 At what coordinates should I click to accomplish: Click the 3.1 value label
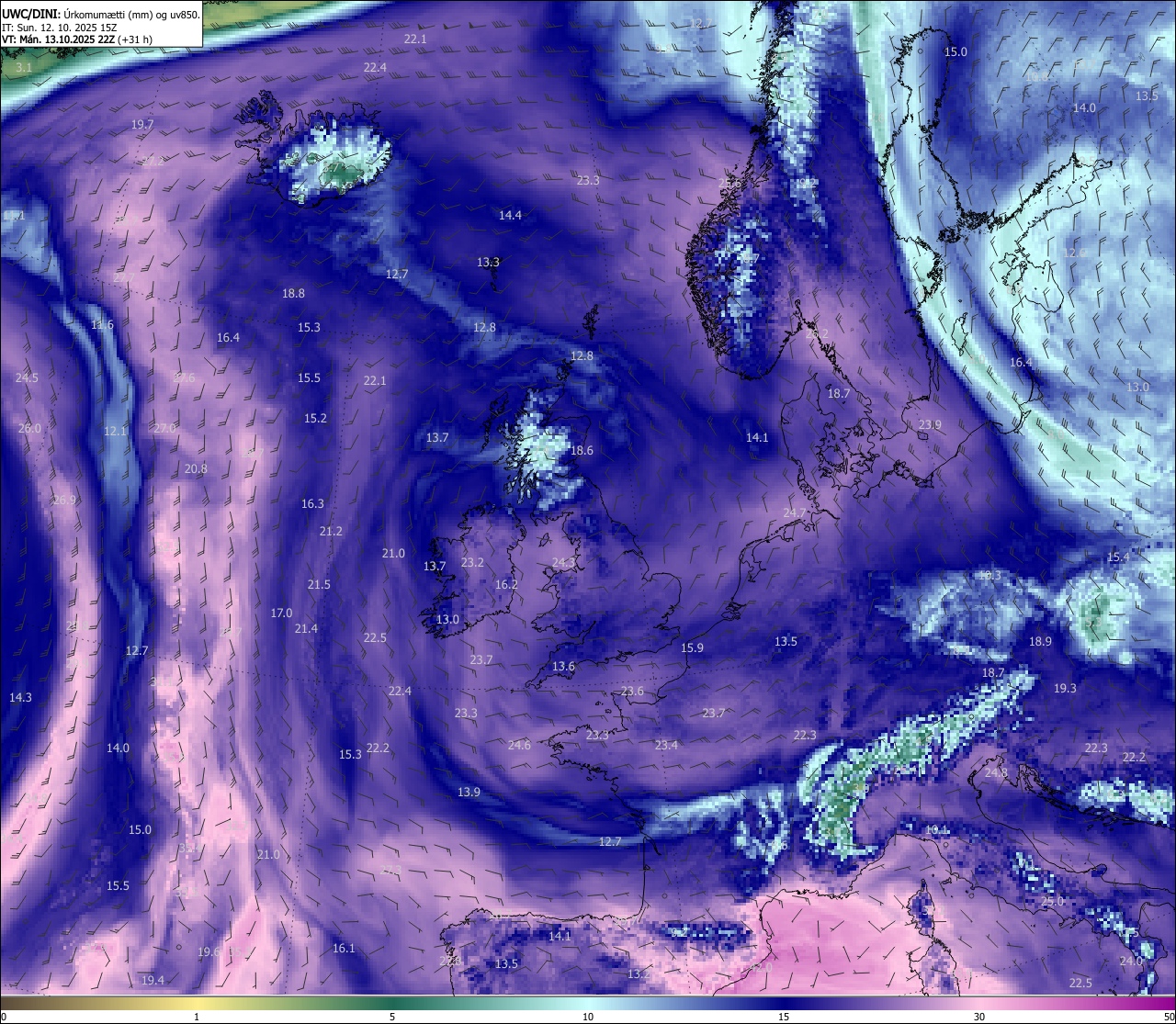coord(24,67)
